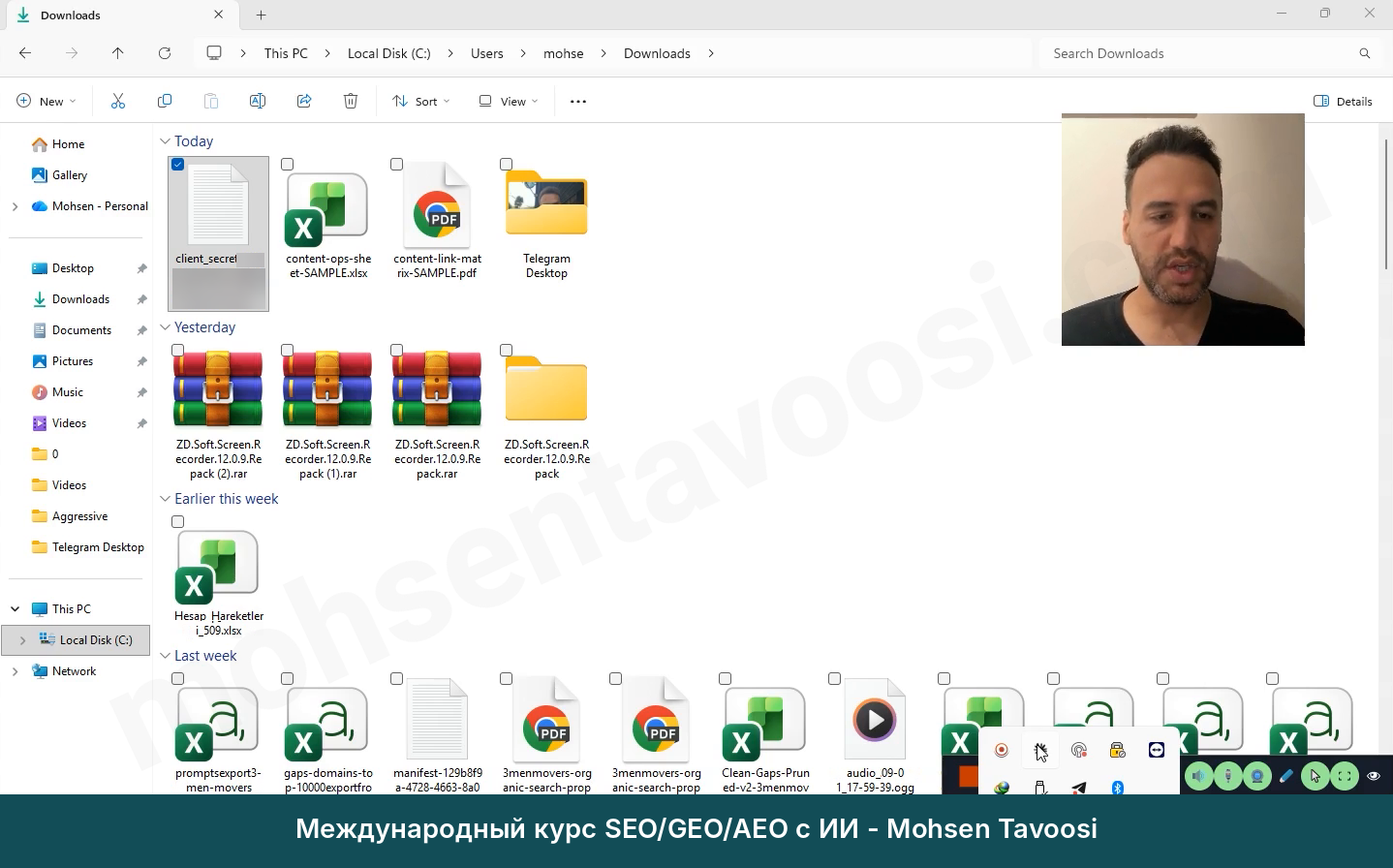Open the New dropdown

point(46,101)
